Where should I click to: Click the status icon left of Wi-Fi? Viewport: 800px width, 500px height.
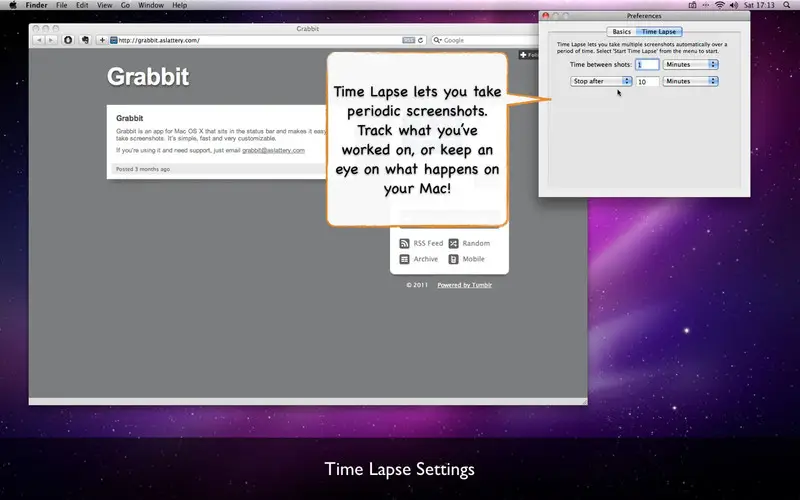[x=706, y=5]
